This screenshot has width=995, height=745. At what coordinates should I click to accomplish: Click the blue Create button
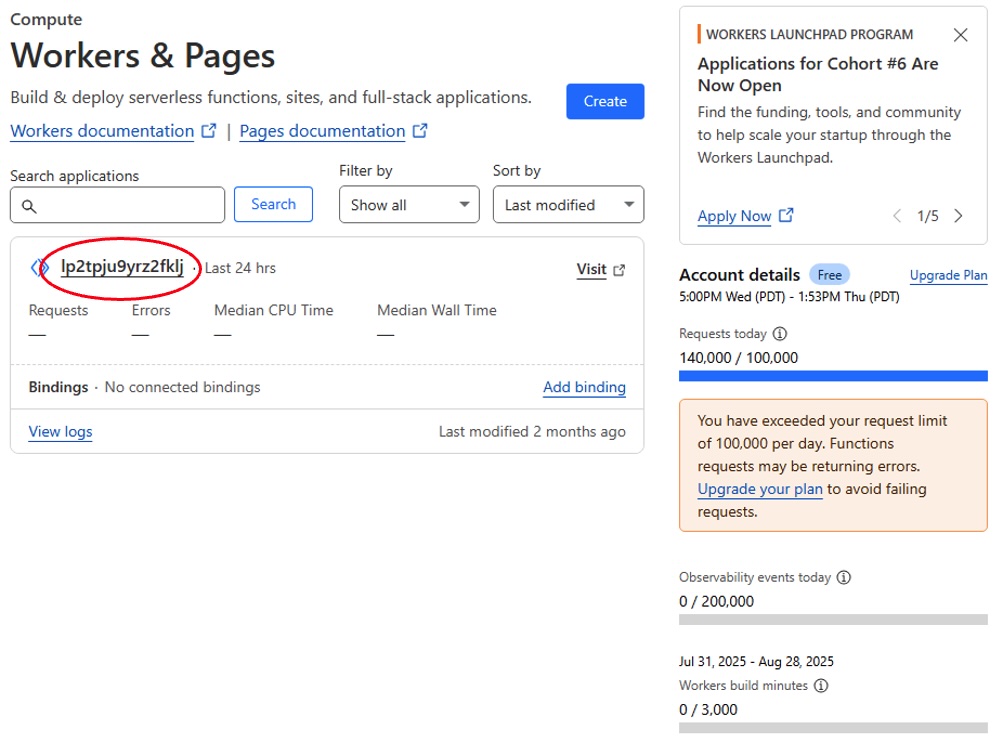[x=605, y=101]
